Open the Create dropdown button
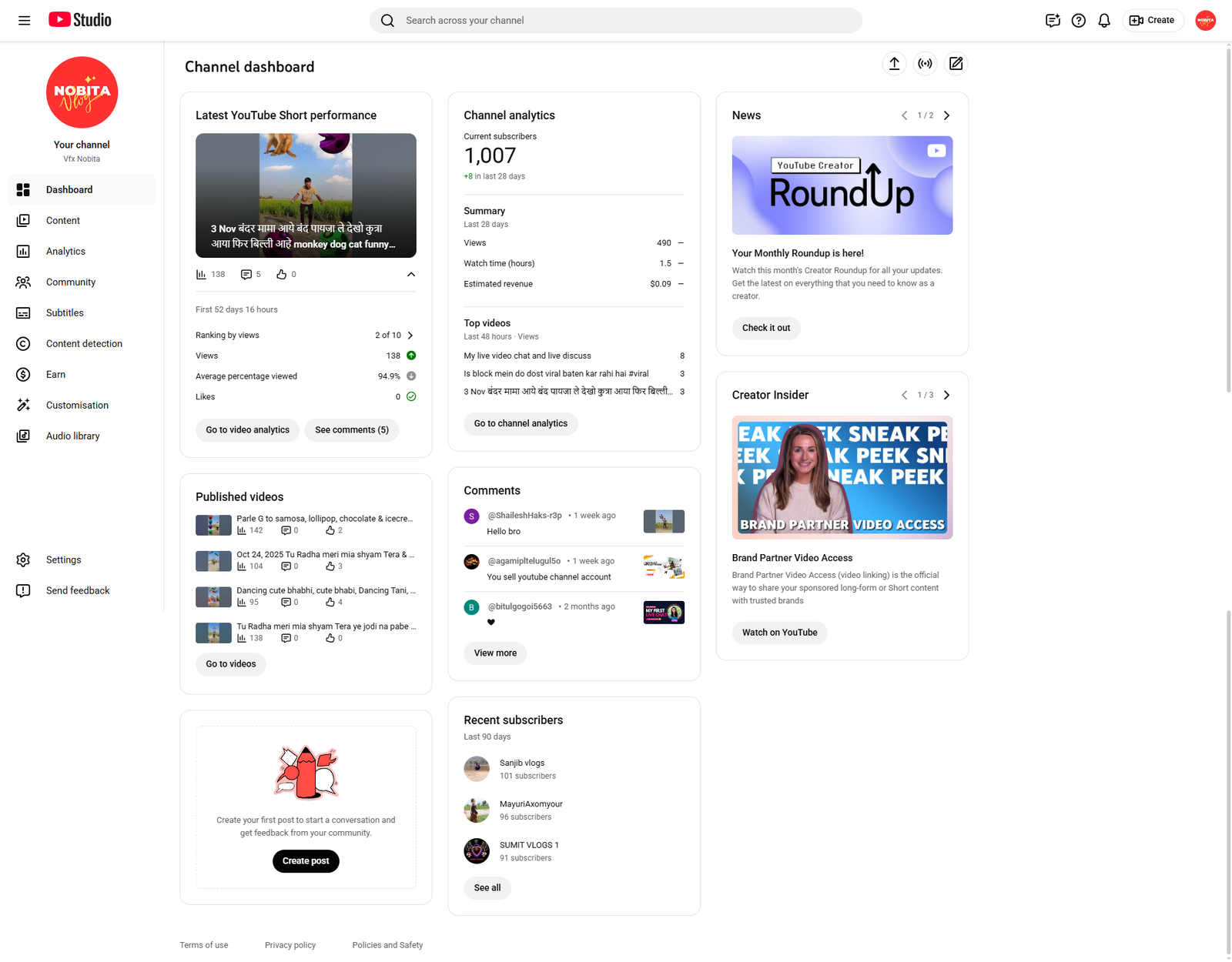The width and height of the screenshot is (1232, 962). click(x=1152, y=21)
